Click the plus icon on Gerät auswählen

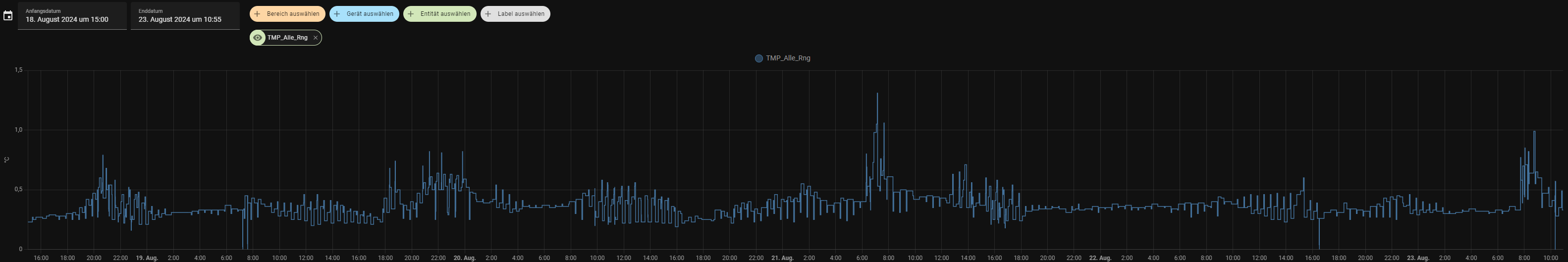pyautogui.click(x=337, y=14)
